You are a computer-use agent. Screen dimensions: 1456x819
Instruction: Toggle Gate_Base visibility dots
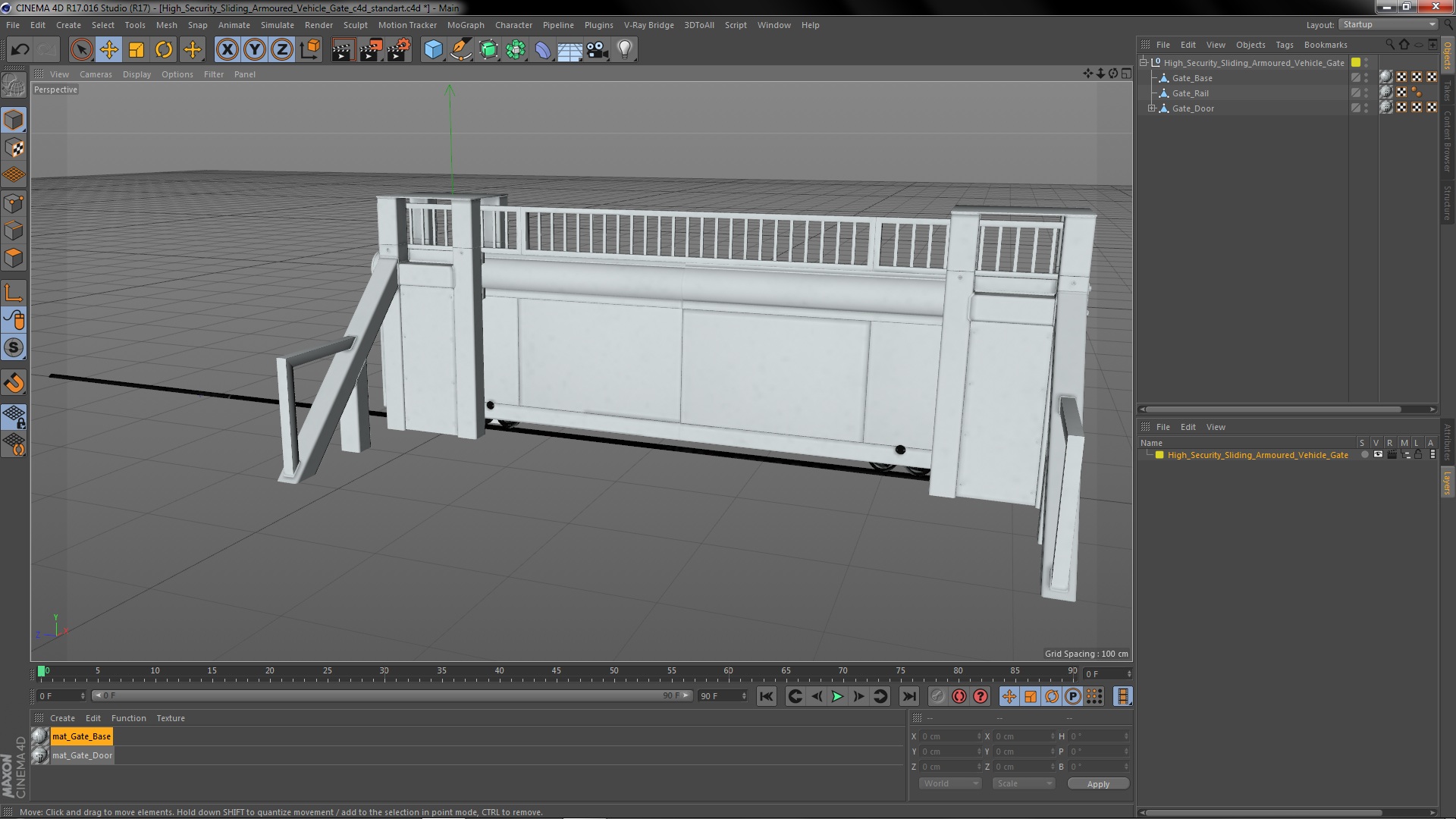1367,78
